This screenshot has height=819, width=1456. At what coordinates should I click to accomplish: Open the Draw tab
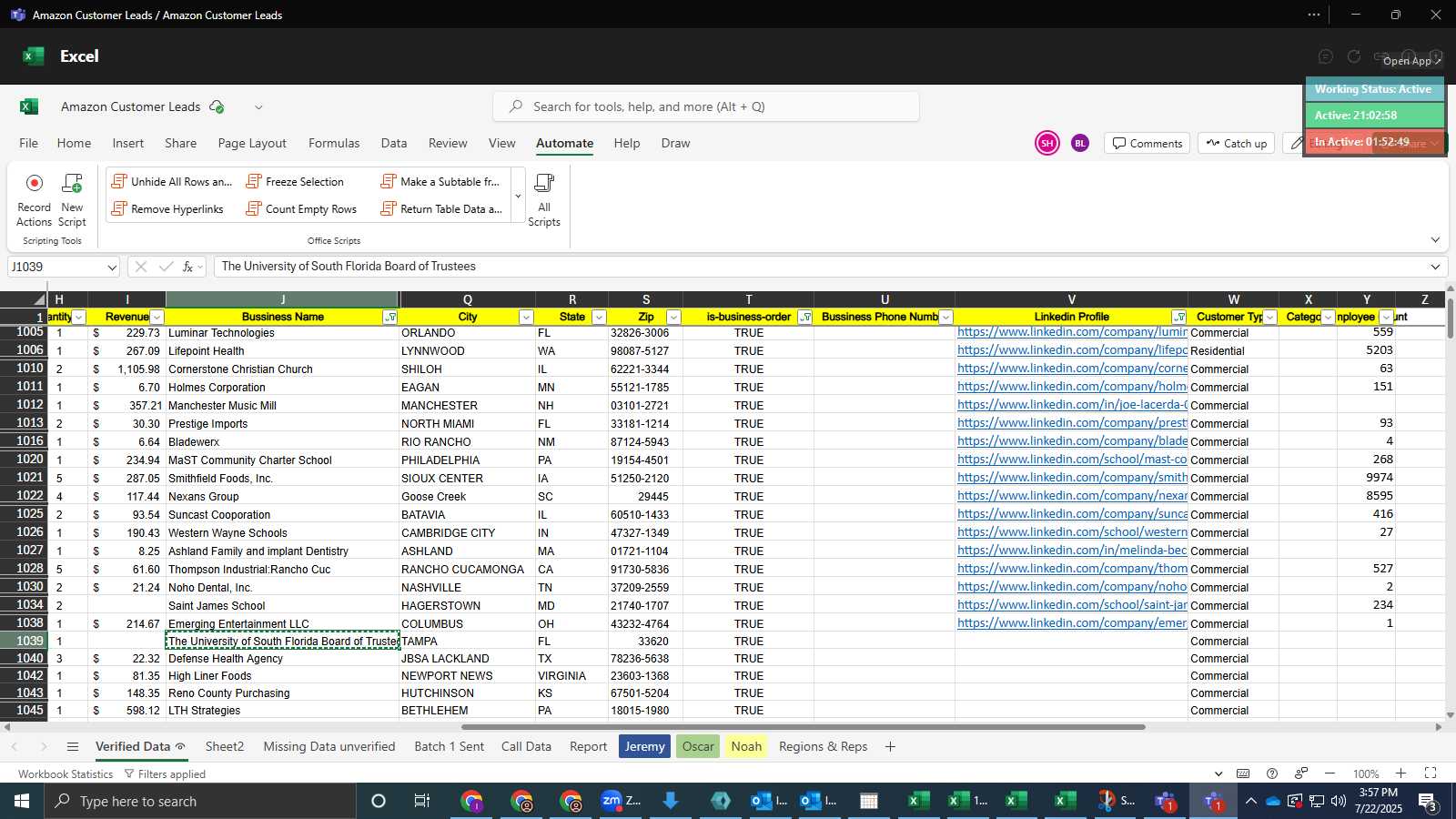[x=675, y=143]
